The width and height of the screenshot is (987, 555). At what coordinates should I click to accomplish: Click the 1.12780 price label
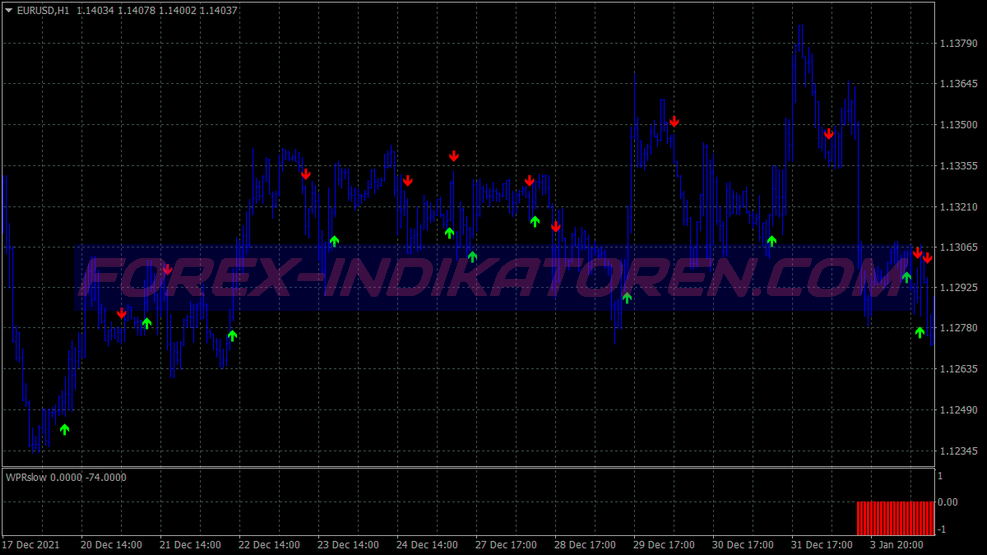click(x=958, y=328)
